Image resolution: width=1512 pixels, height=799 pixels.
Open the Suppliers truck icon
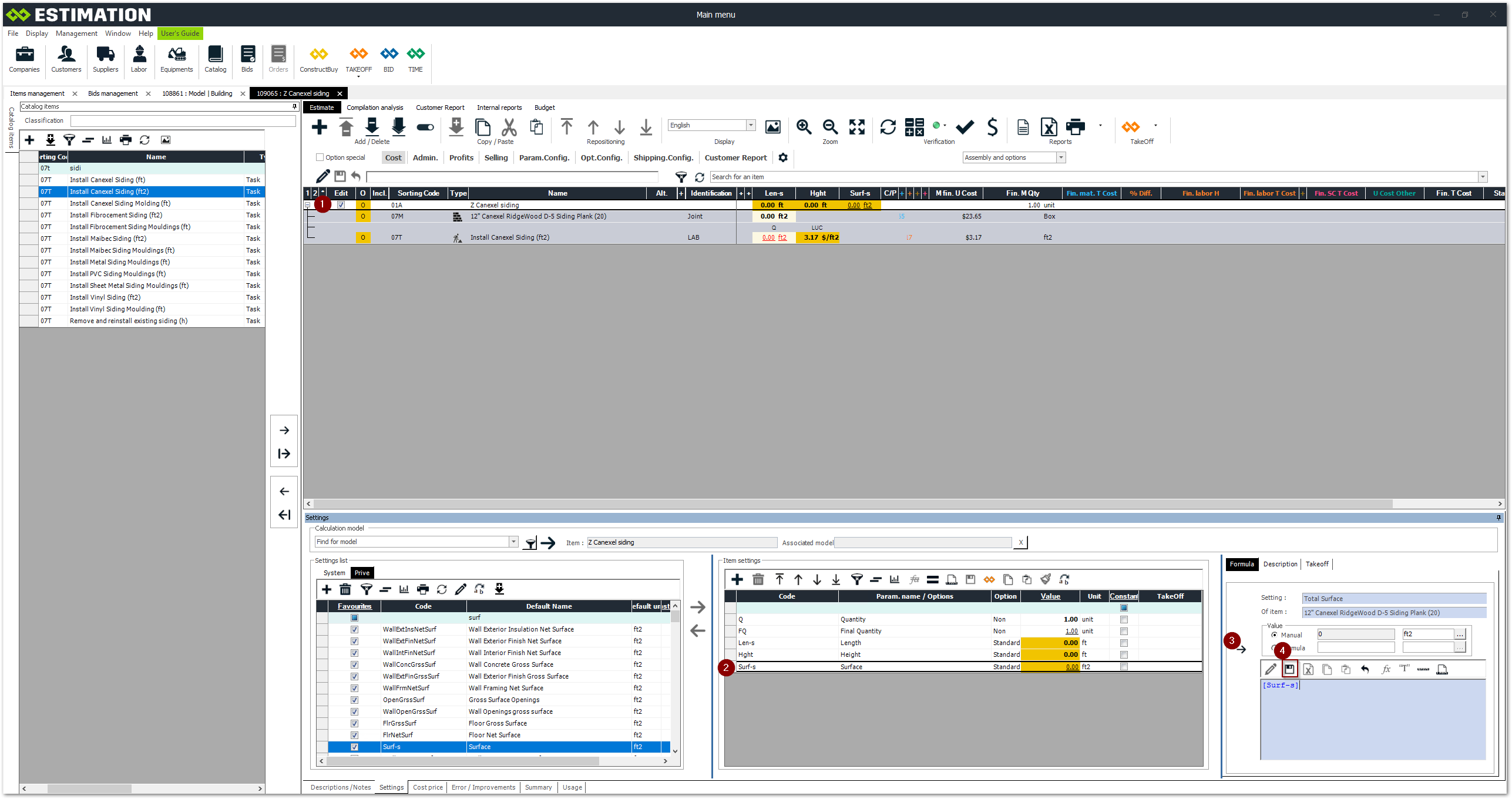[106, 55]
